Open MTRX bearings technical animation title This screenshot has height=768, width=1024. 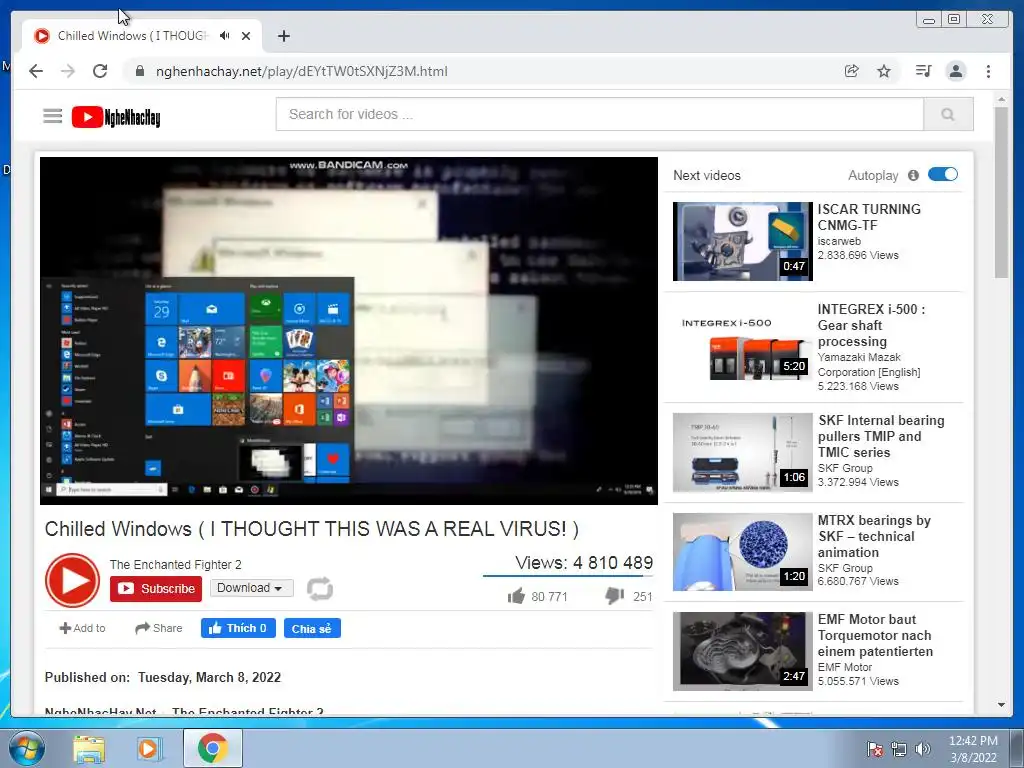(874, 536)
